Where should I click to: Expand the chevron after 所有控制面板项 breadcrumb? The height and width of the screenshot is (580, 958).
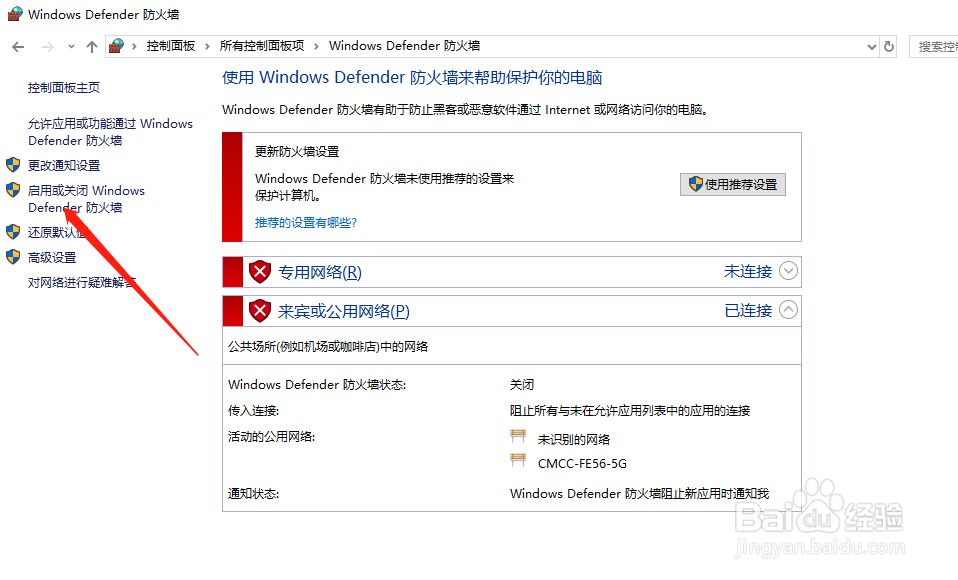[x=316, y=46]
